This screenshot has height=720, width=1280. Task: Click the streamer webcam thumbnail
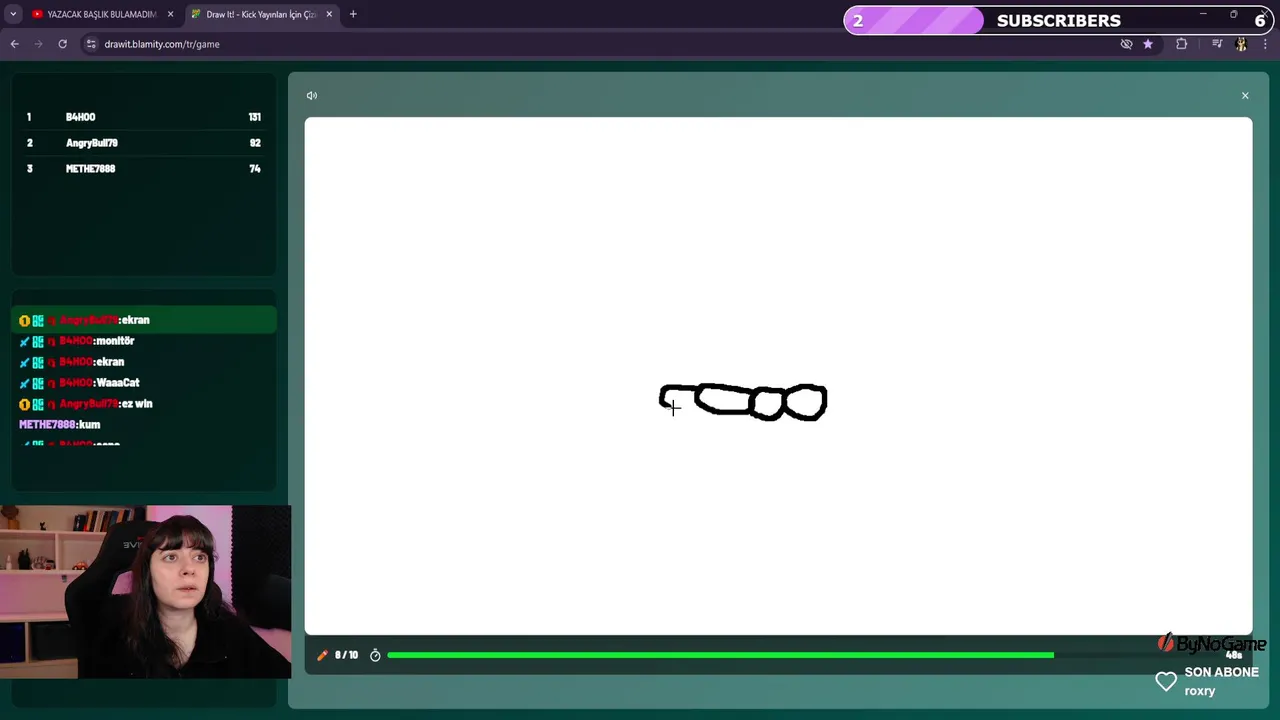pos(145,592)
